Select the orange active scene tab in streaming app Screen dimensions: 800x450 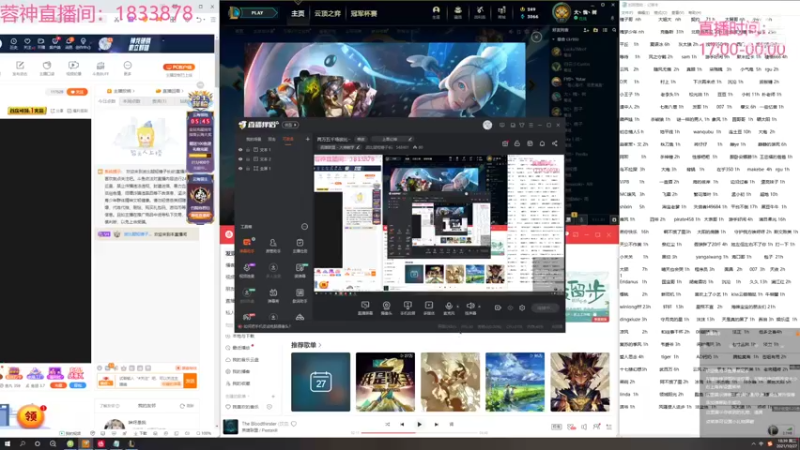tap(288, 139)
